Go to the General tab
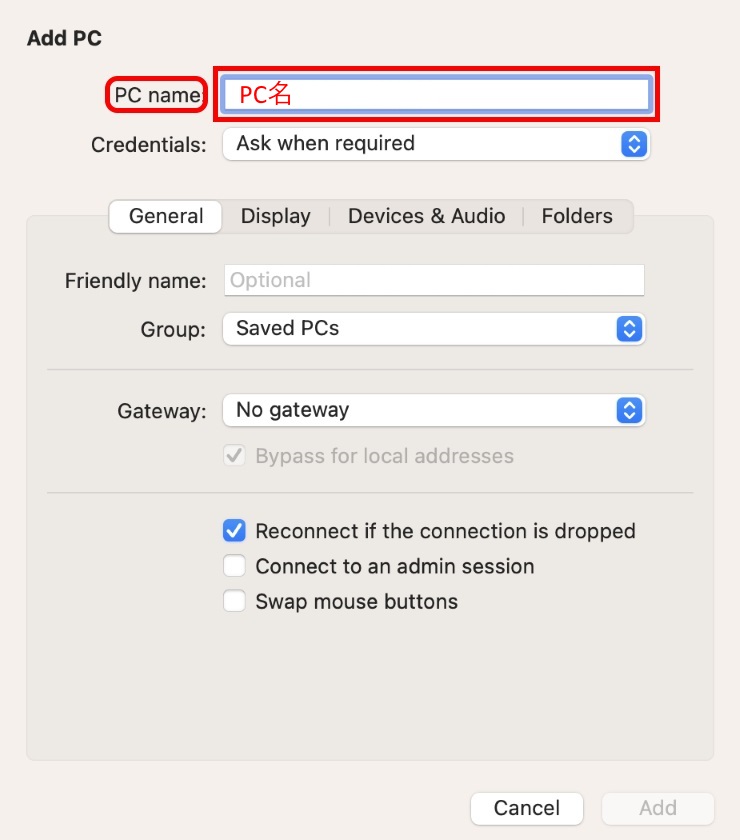This screenshot has width=740, height=840. 166,216
